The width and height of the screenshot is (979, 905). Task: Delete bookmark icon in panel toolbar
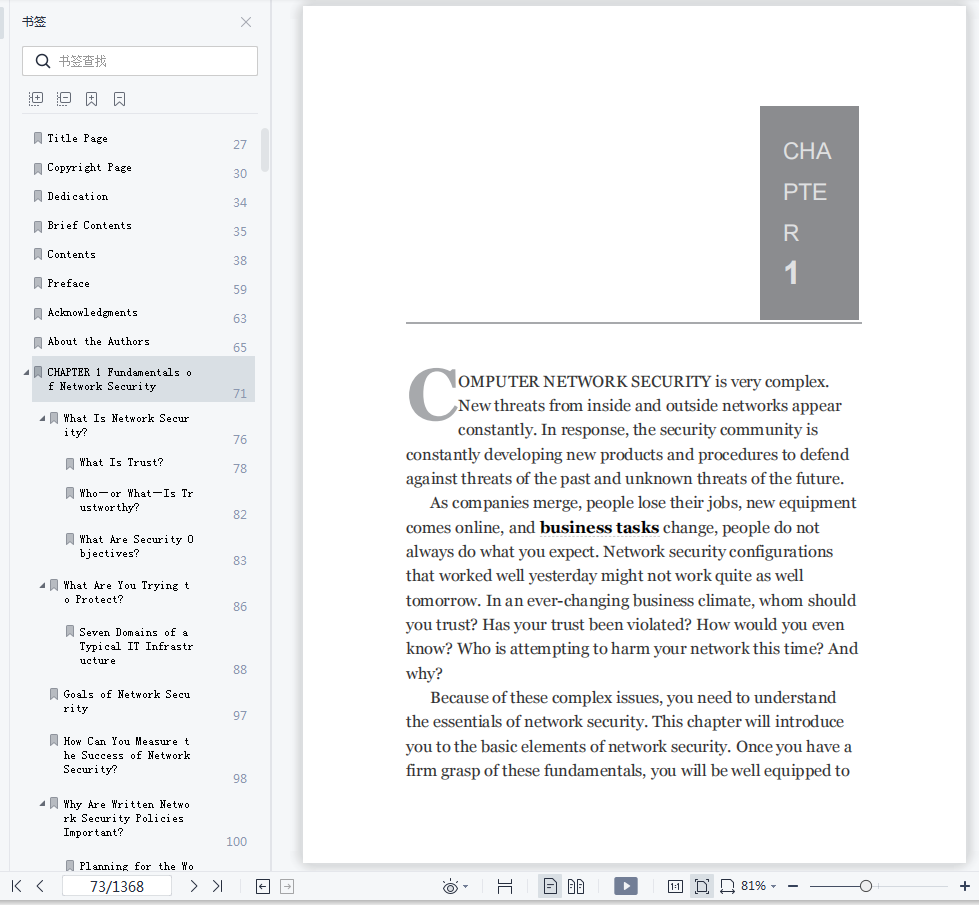pyautogui.click(x=119, y=99)
